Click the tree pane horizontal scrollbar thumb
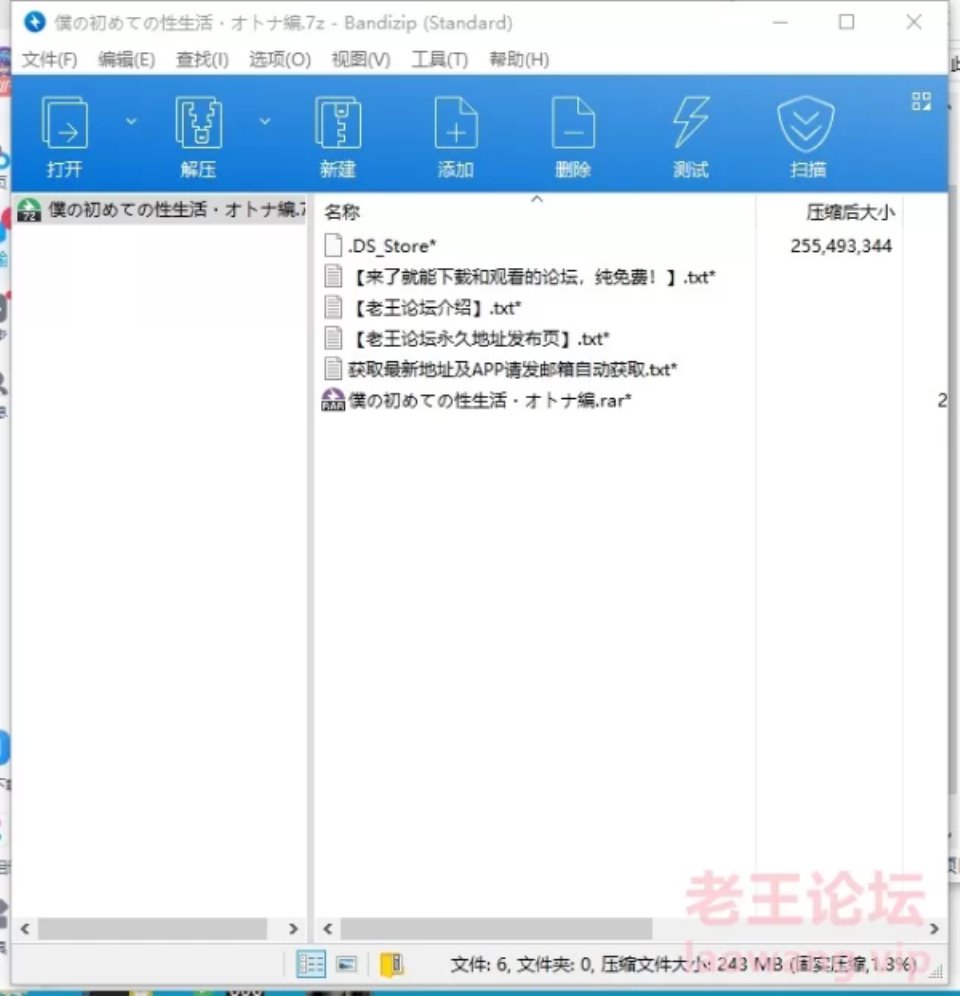The height and width of the screenshot is (996, 960). coord(152,929)
